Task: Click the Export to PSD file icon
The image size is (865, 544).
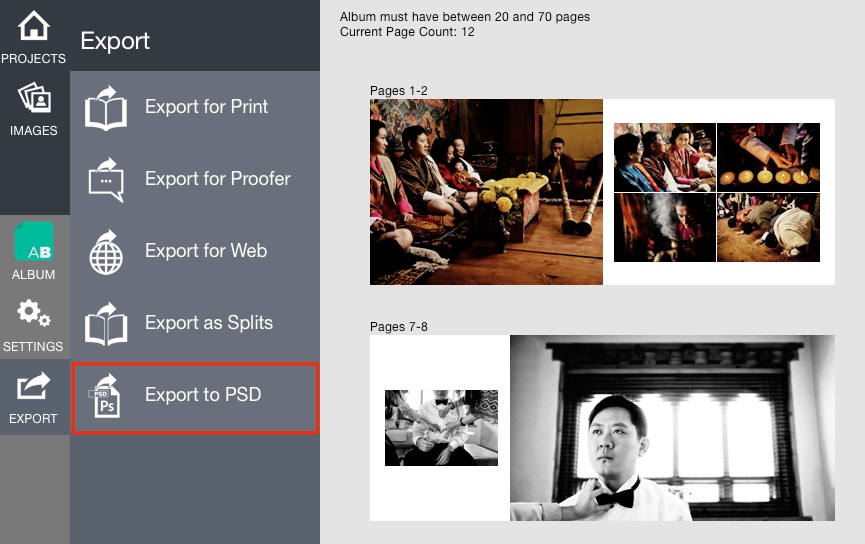Action: pyautogui.click(x=105, y=396)
